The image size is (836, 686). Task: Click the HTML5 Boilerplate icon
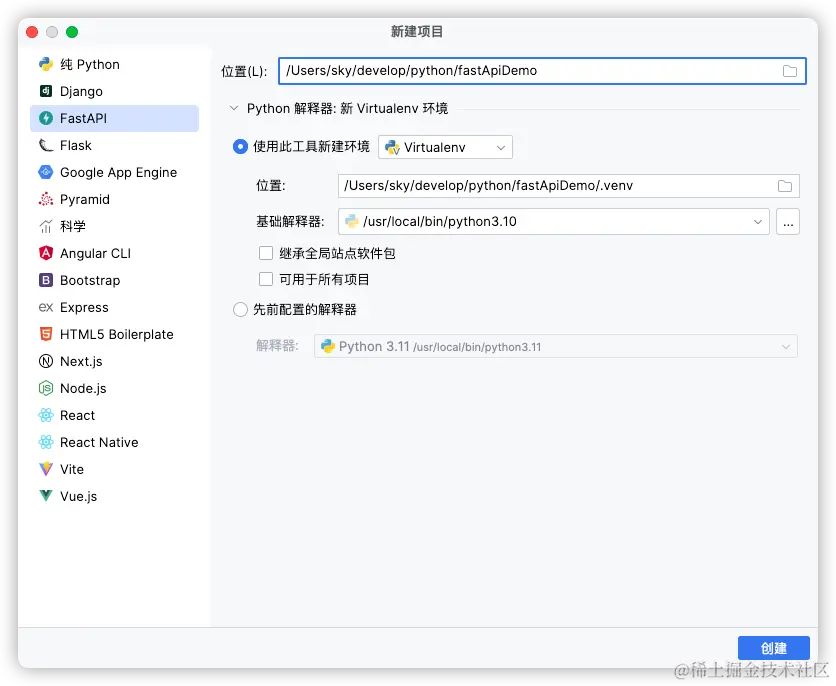pyautogui.click(x=46, y=334)
